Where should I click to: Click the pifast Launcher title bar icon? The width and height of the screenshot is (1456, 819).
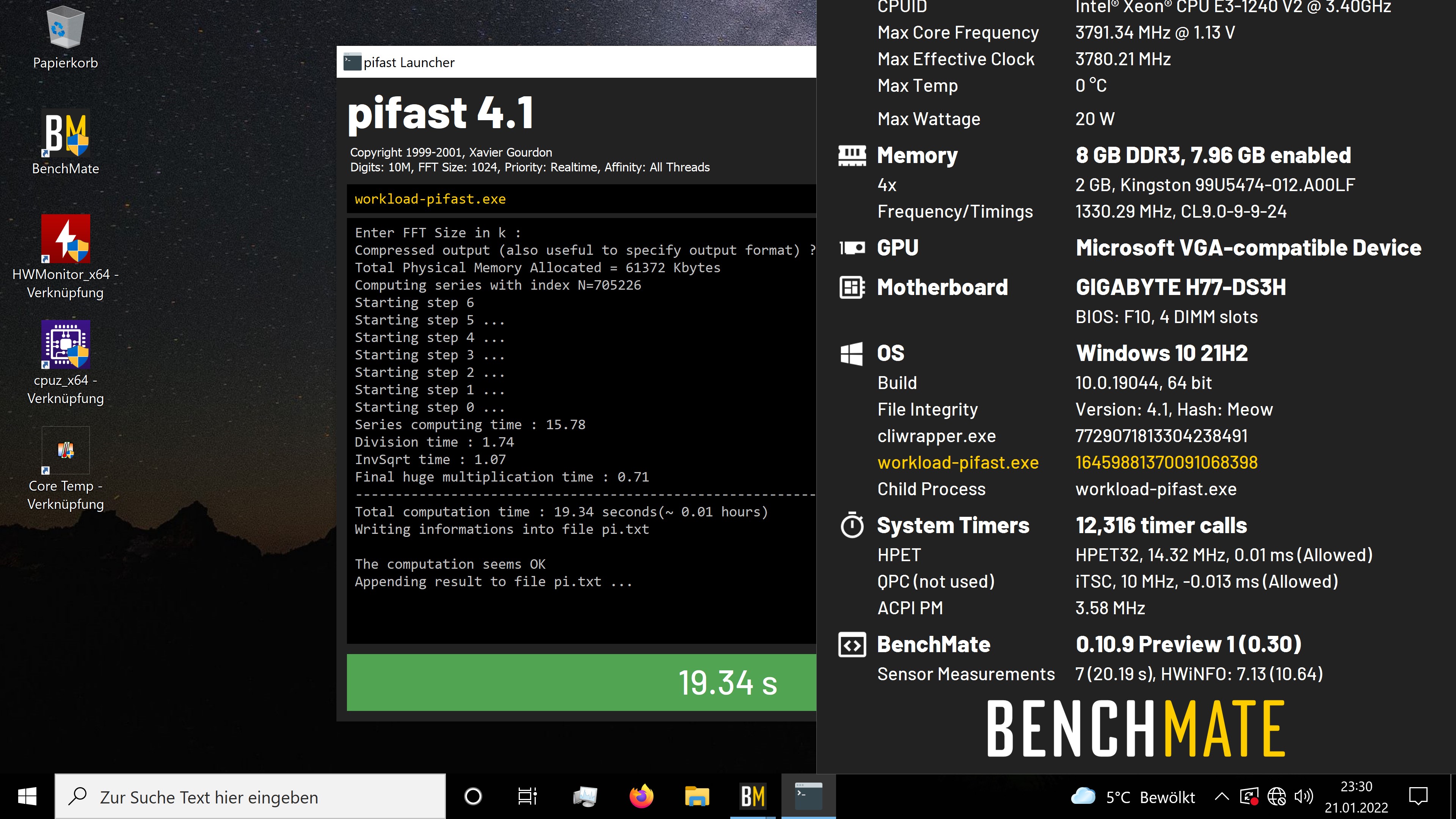point(353,62)
